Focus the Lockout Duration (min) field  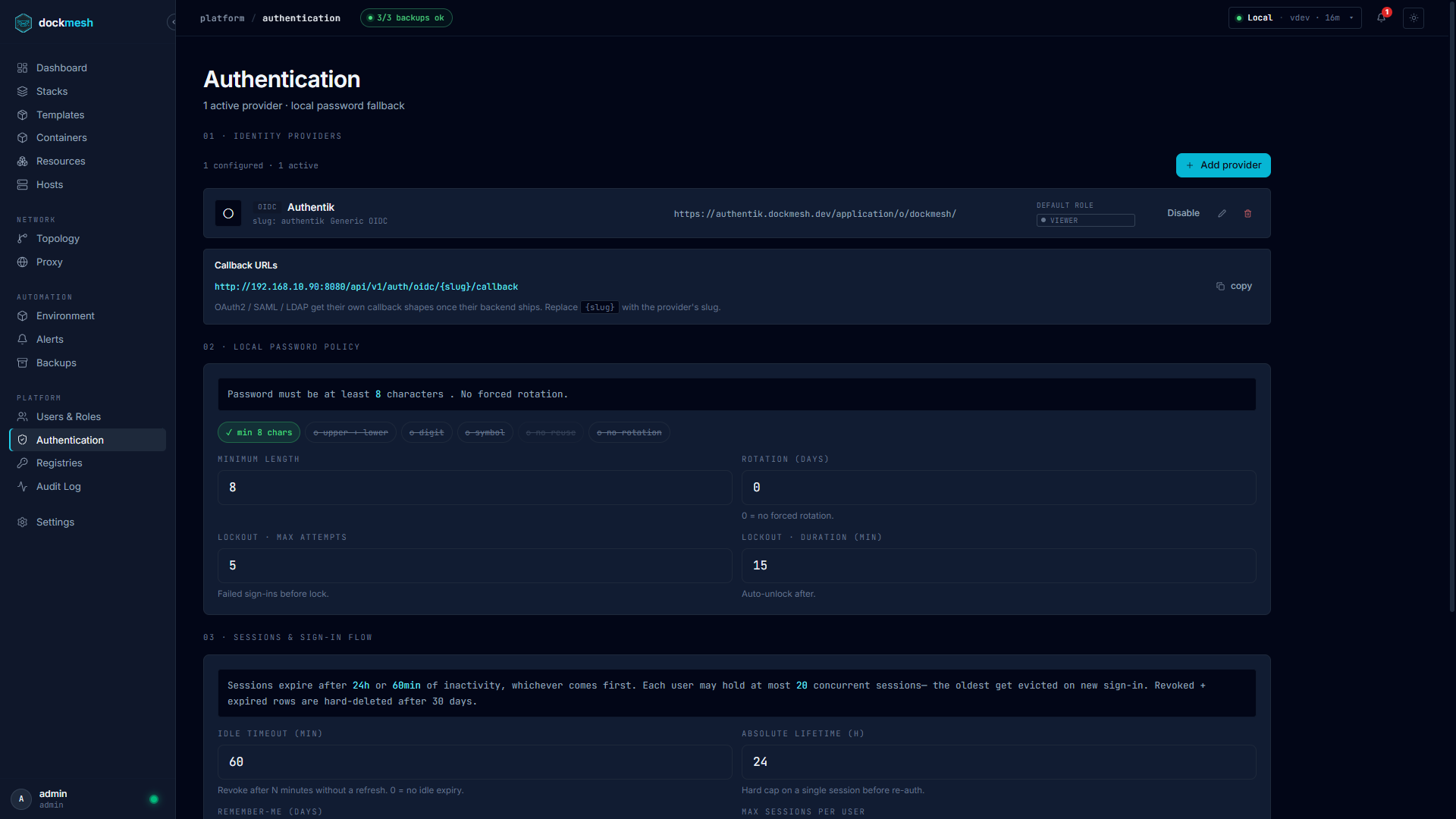click(x=999, y=566)
